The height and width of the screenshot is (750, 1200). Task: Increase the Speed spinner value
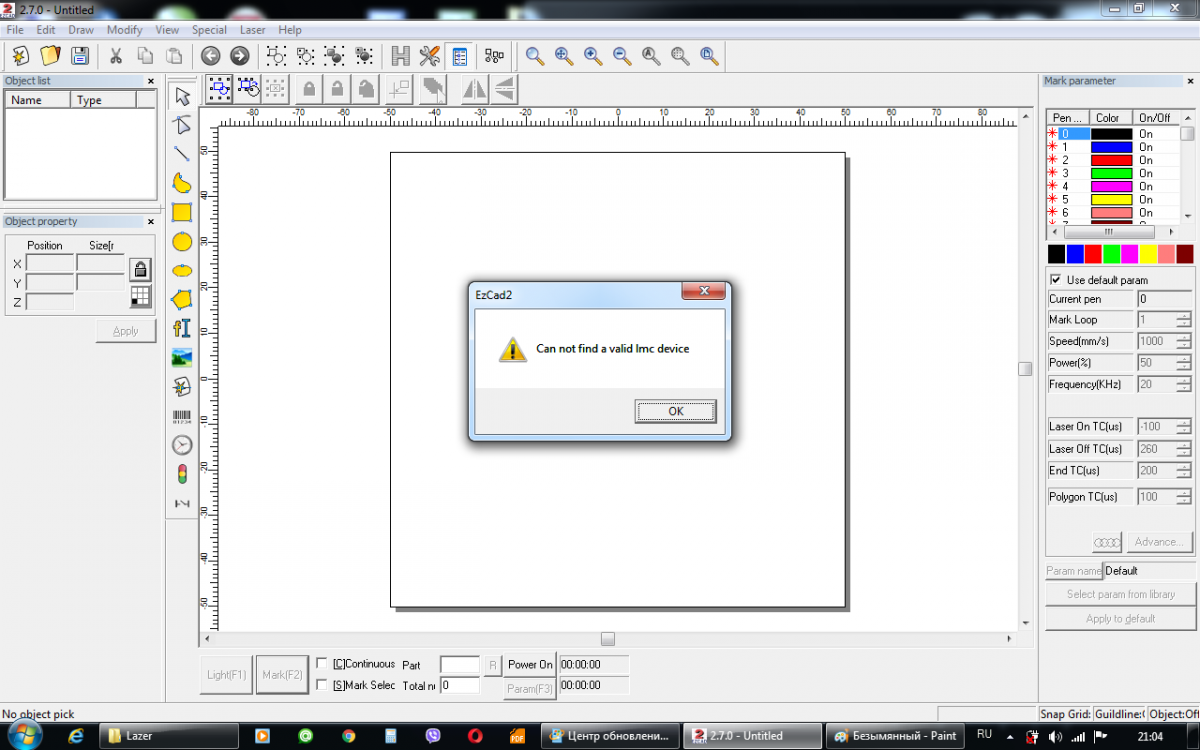1184,337
